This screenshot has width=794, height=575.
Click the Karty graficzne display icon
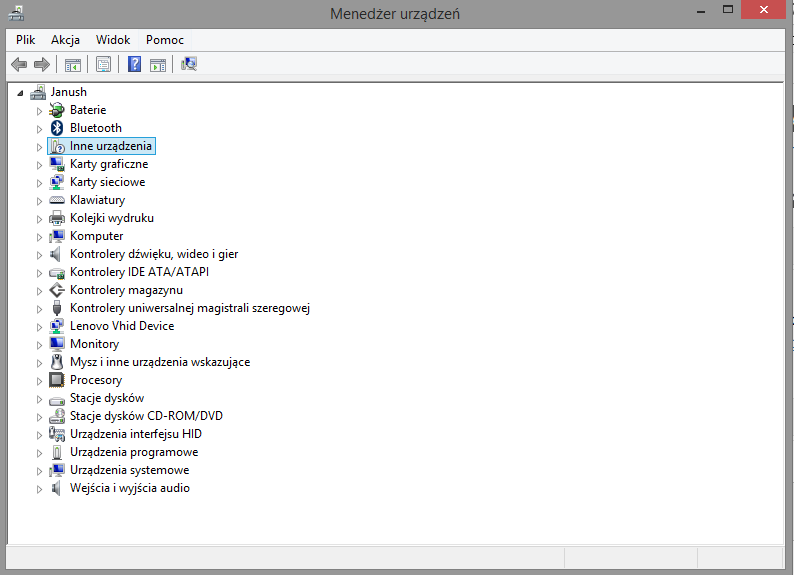57,164
